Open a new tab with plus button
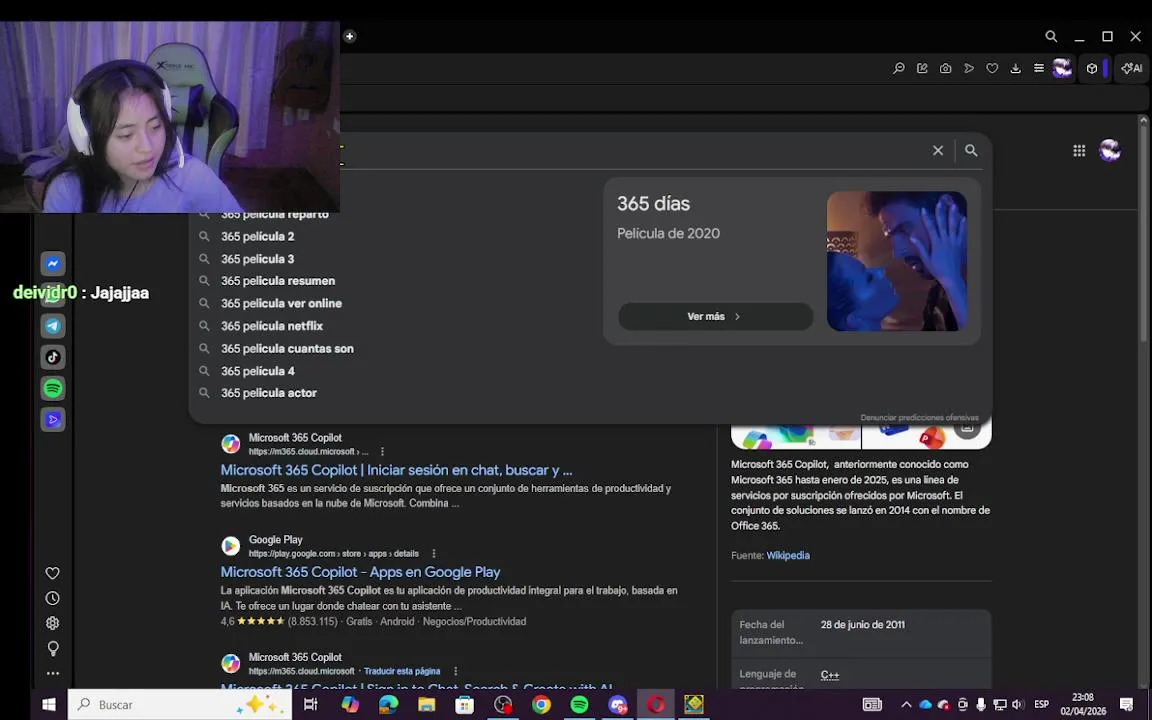 coord(350,36)
